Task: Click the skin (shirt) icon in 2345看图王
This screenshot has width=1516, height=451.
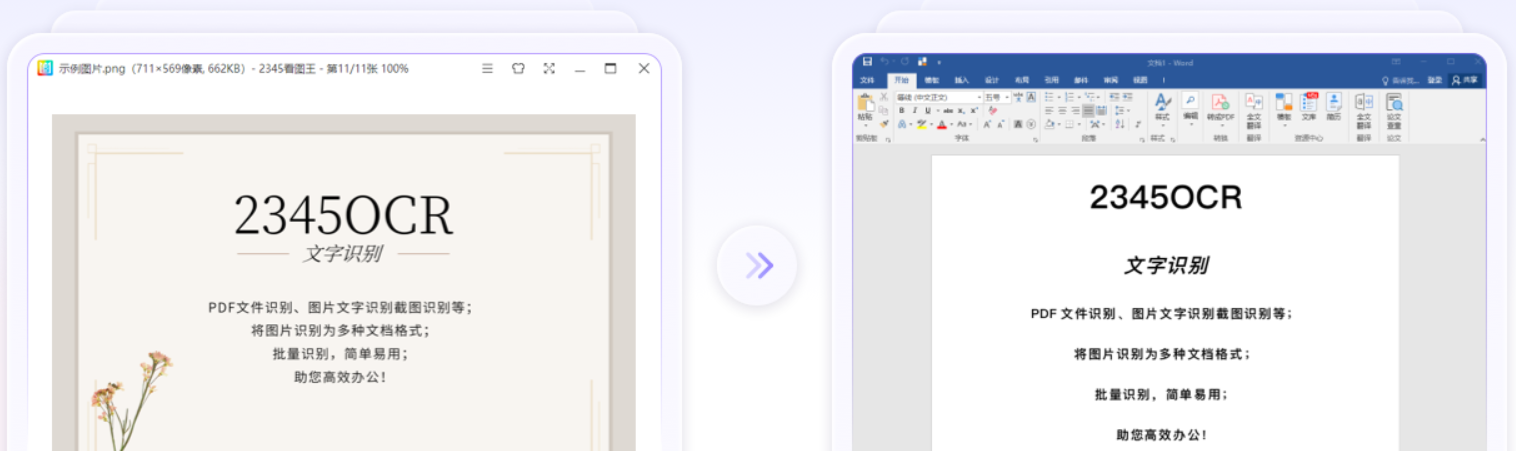Action: pos(518,69)
